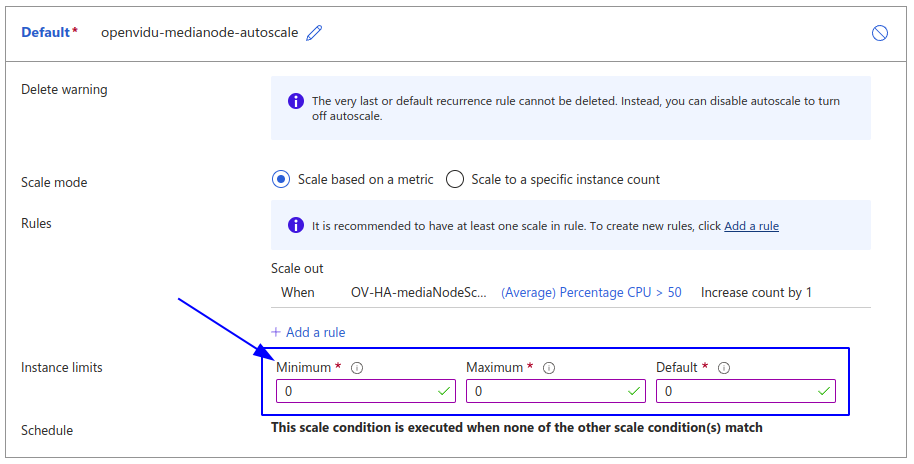Image resolution: width=914 pixels, height=464 pixels.
Task: Click the disable icon at top right
Action: [x=880, y=33]
